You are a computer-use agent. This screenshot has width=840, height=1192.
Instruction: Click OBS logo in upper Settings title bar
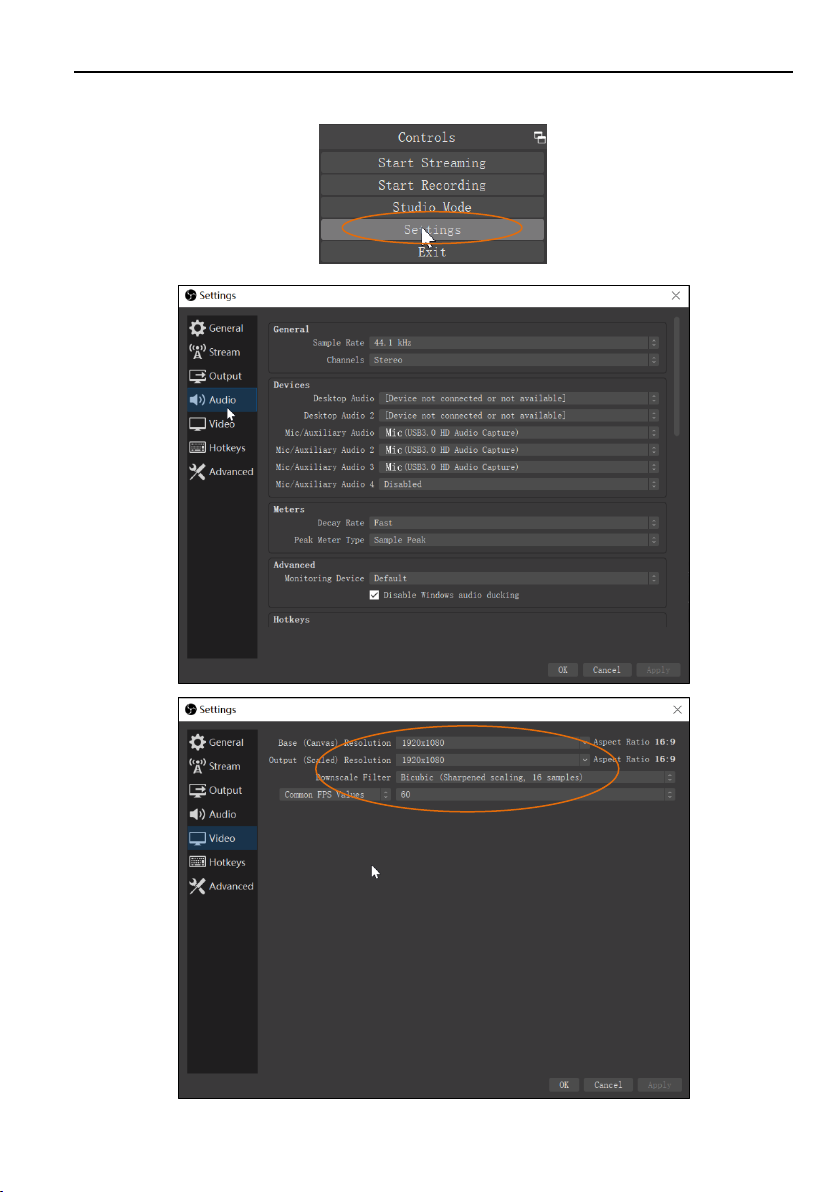click(191, 296)
